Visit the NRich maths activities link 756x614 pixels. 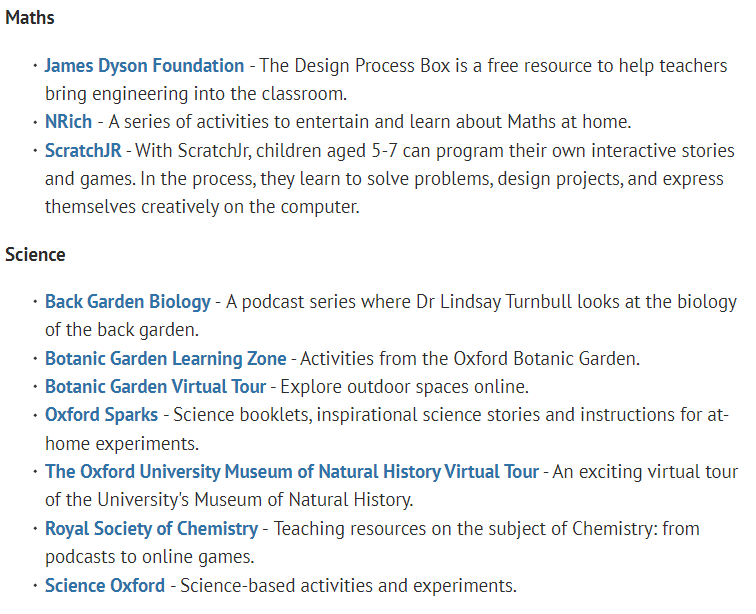[x=68, y=122]
